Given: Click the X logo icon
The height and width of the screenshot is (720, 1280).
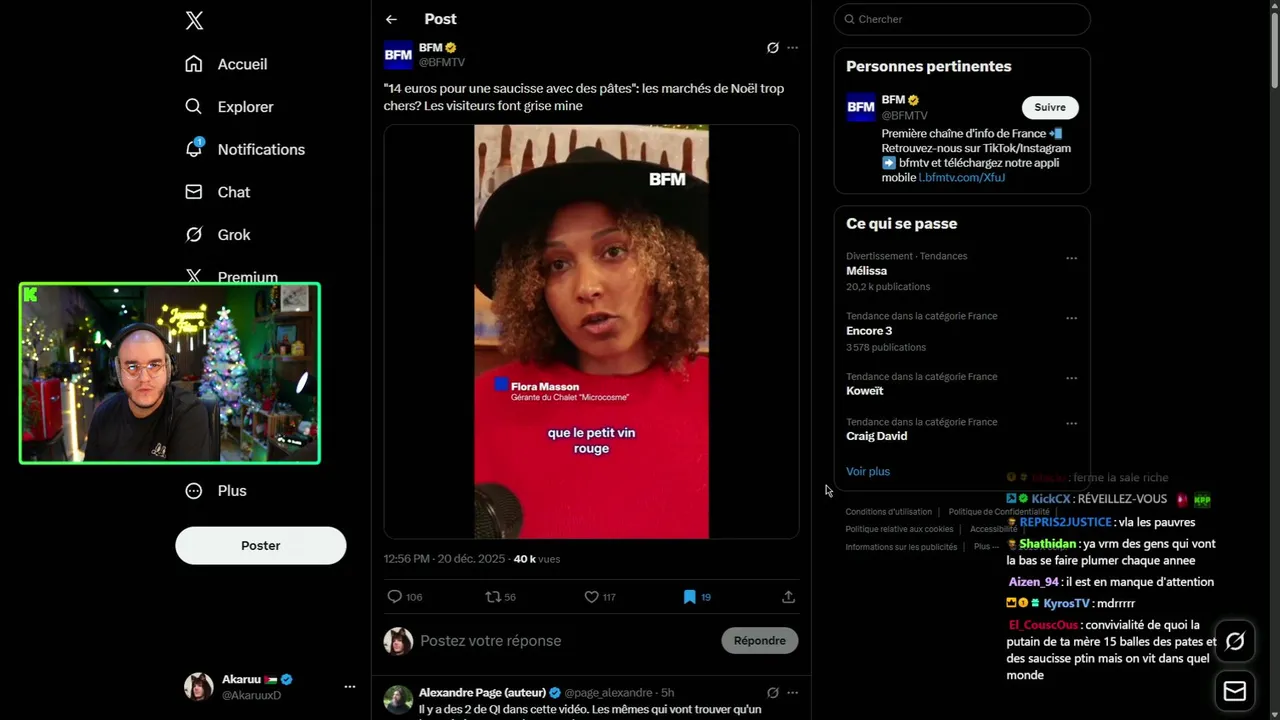Looking at the screenshot, I should (x=194, y=20).
